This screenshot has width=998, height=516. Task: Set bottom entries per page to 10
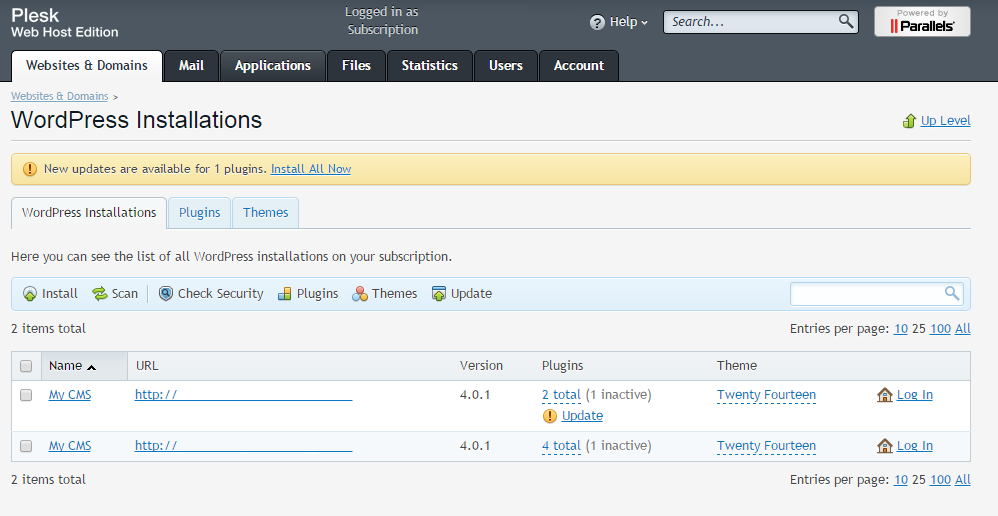pos(901,480)
